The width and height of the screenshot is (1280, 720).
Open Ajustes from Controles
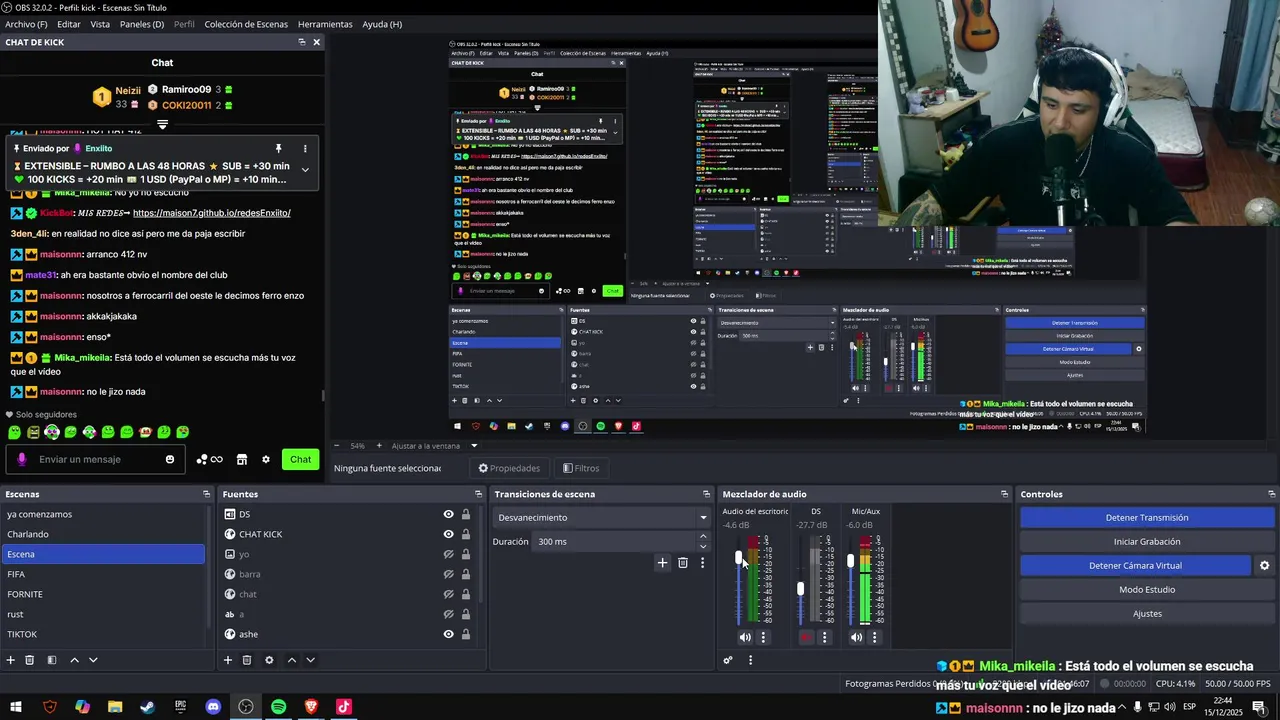[x=1147, y=614]
